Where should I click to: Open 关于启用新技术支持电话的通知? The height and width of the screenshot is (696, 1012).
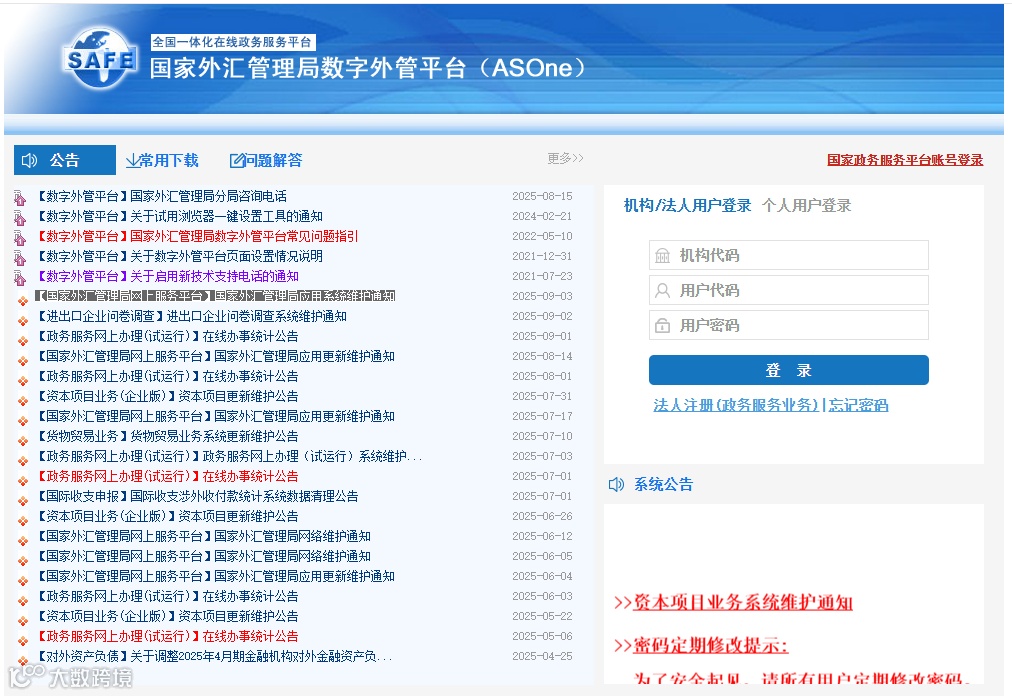pyautogui.click(x=167, y=276)
